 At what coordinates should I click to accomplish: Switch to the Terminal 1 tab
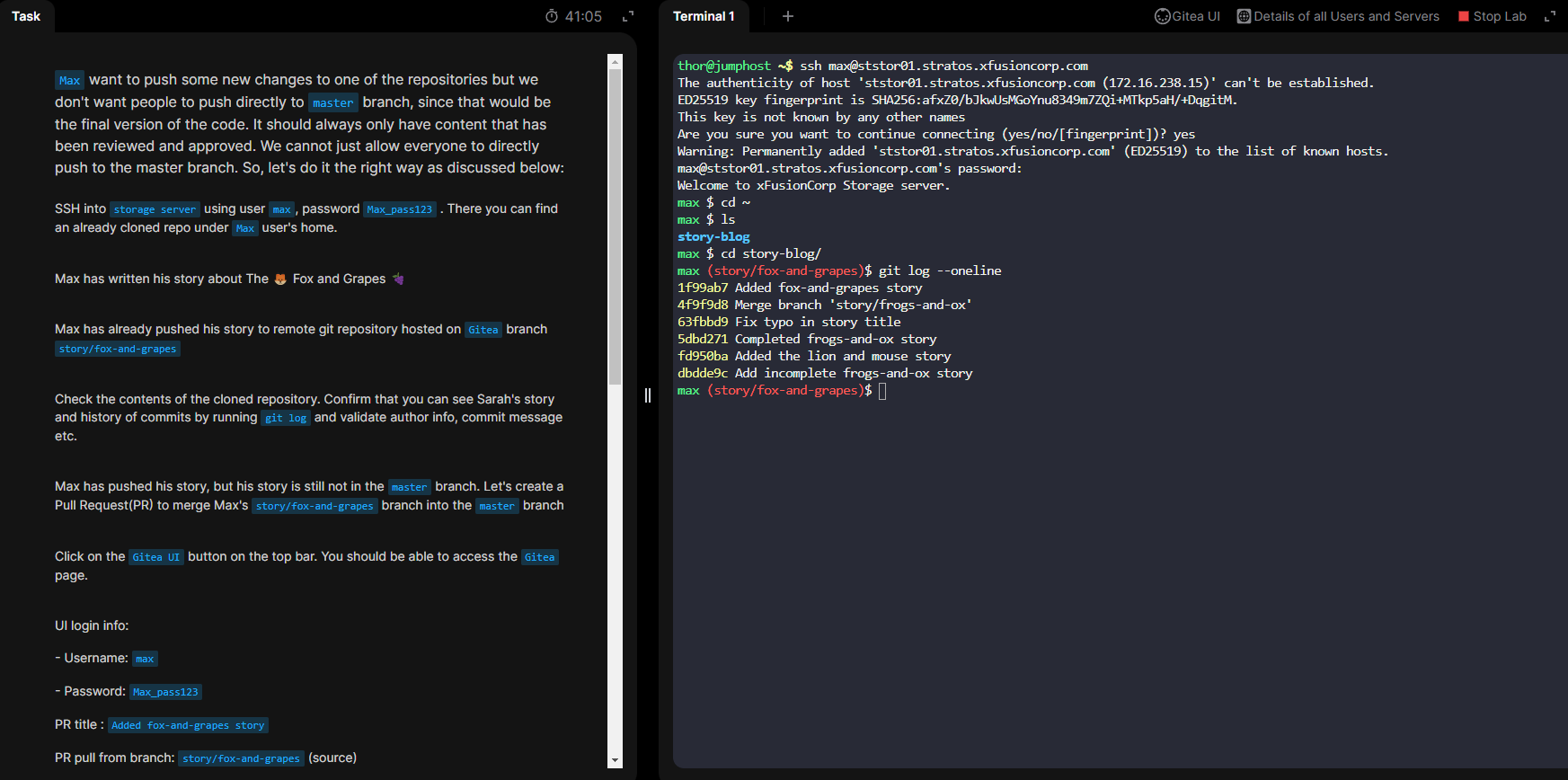pyautogui.click(x=704, y=16)
